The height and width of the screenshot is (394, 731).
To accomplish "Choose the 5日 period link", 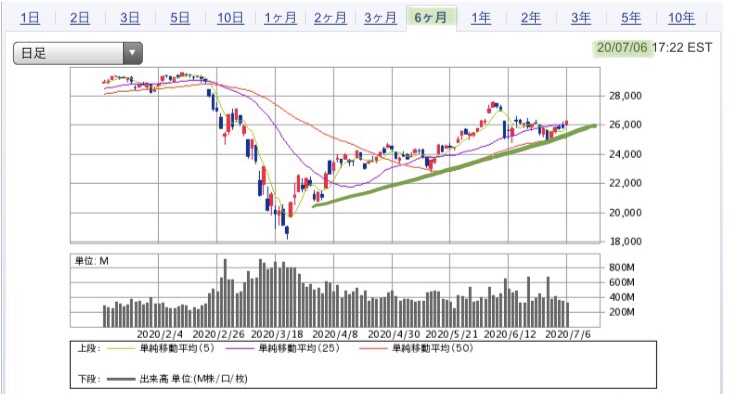I will pos(179,18).
